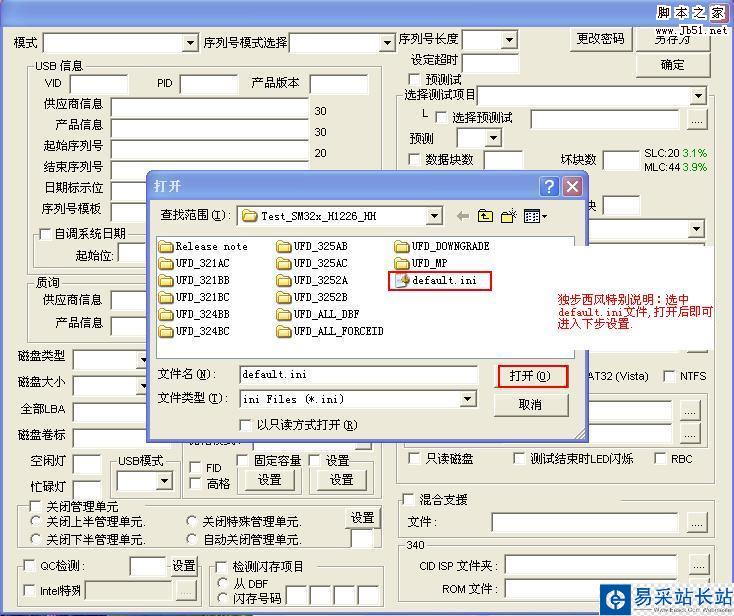Select the default.ini file
The width and height of the screenshot is (734, 616).
coord(436,280)
